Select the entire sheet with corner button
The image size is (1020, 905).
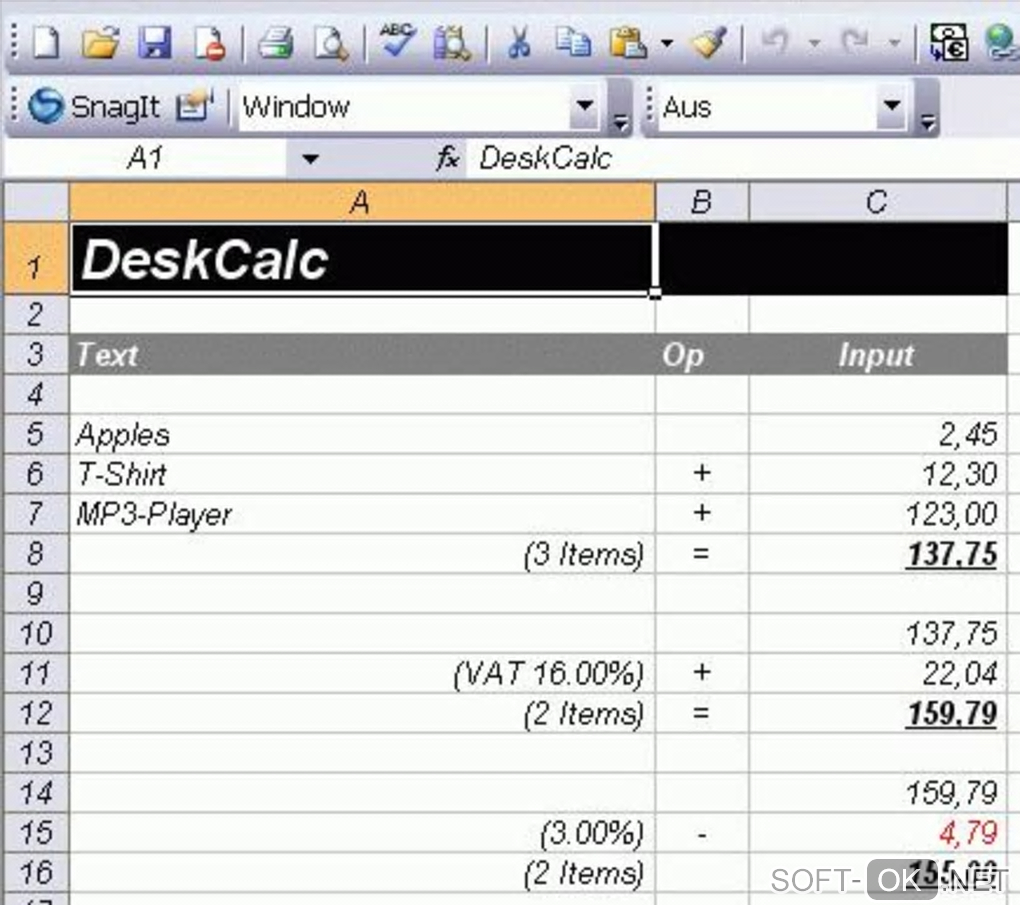pos(36,202)
